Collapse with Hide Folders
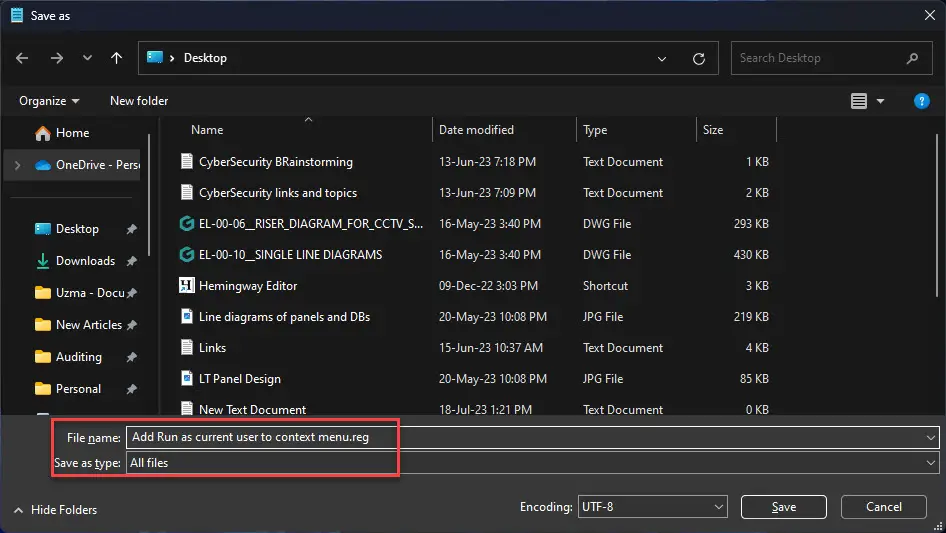This screenshot has width=946, height=533. click(x=55, y=510)
